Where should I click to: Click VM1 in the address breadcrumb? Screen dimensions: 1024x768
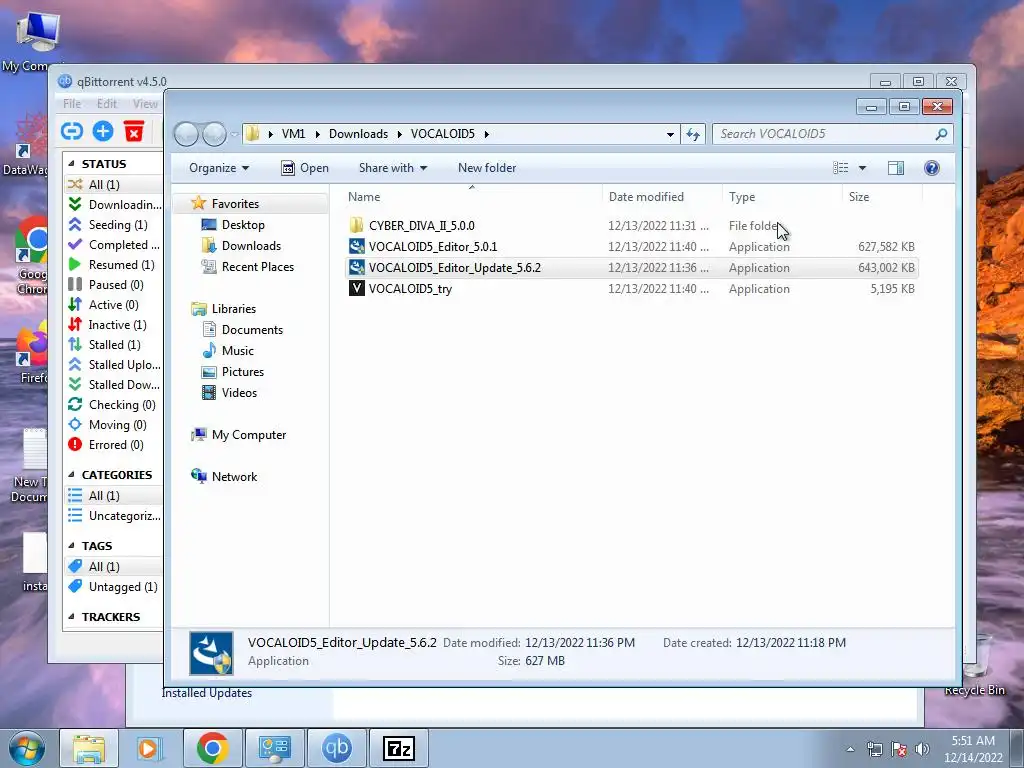pyautogui.click(x=293, y=134)
